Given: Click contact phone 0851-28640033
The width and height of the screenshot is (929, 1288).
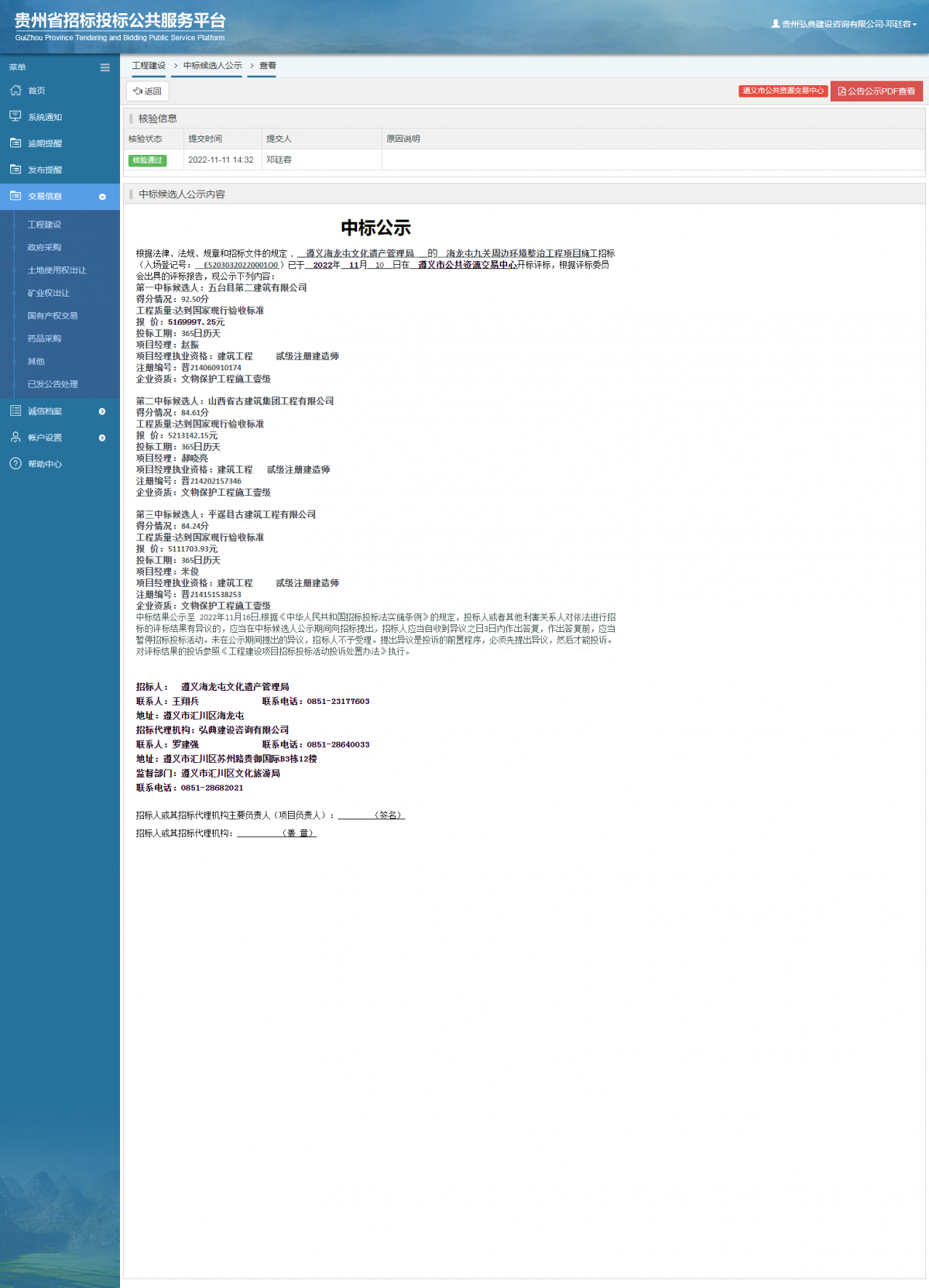Looking at the screenshot, I should coord(338,745).
